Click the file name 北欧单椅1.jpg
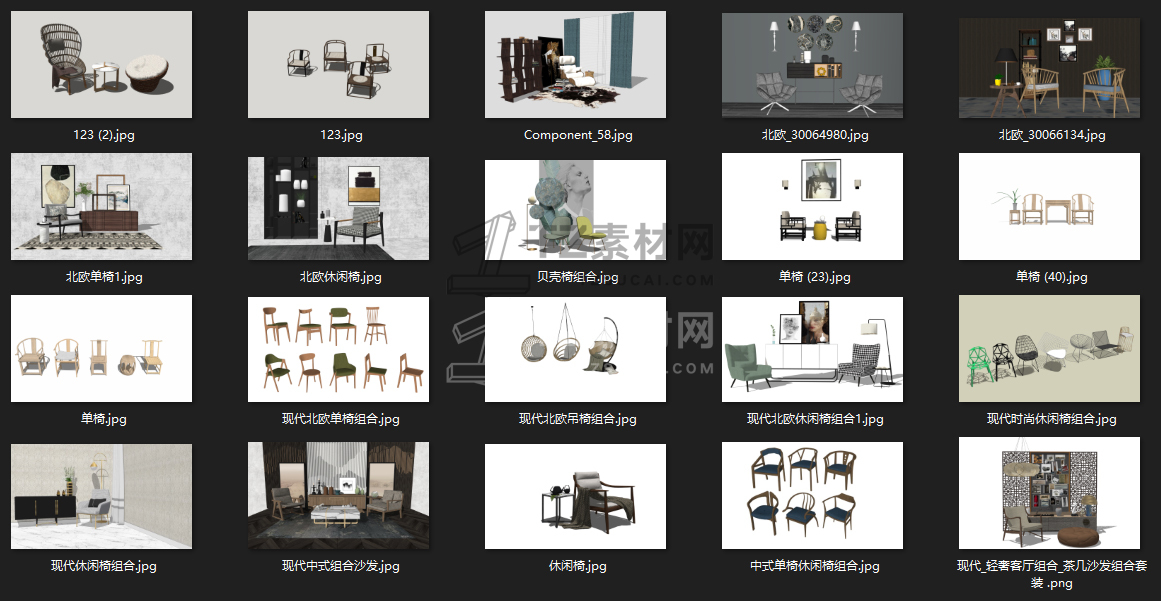The height and width of the screenshot is (601, 1161). 104,277
